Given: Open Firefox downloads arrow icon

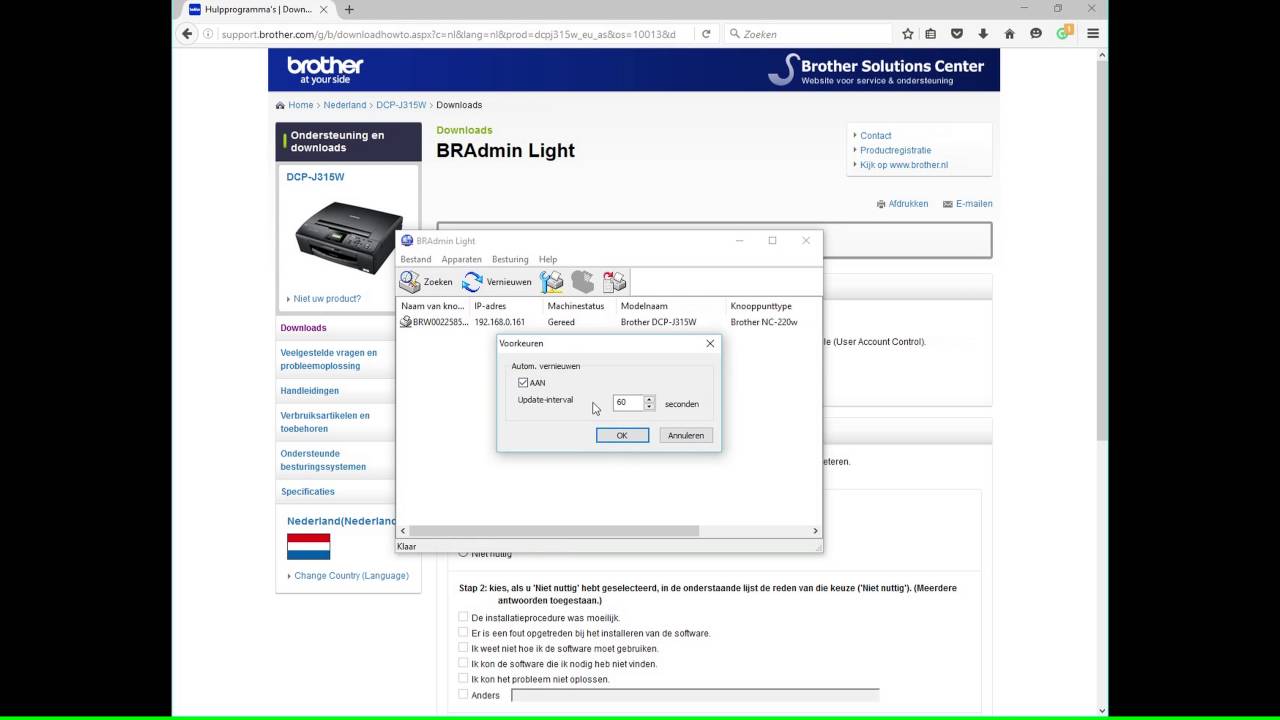Looking at the screenshot, I should (x=983, y=34).
